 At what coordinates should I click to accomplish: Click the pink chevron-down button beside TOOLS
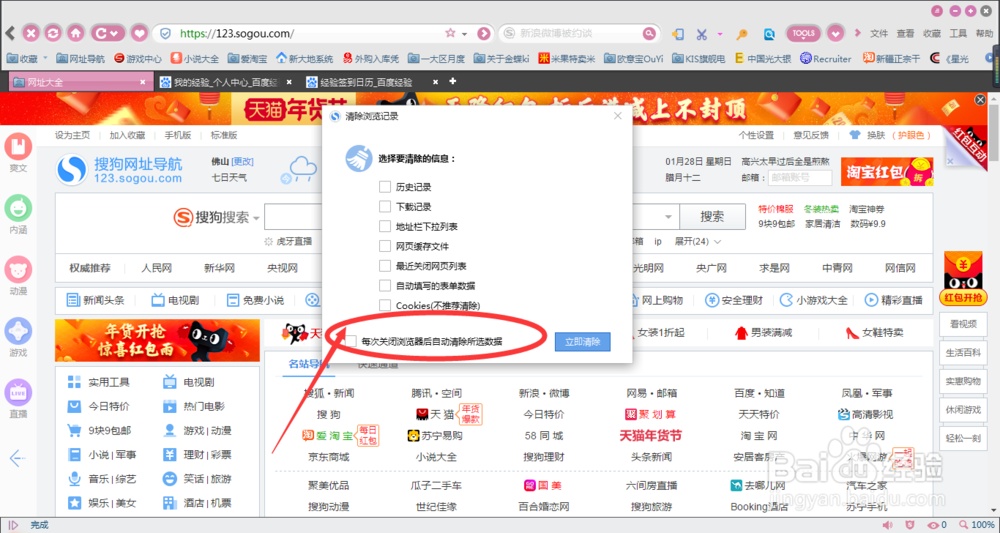click(x=835, y=33)
